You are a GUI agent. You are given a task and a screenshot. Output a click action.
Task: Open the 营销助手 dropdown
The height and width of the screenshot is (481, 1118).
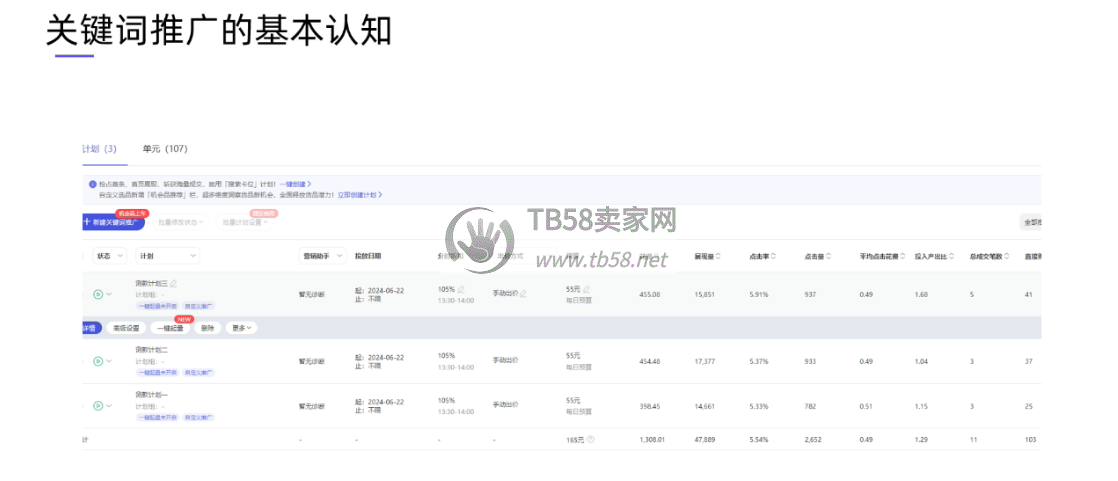coord(323,256)
